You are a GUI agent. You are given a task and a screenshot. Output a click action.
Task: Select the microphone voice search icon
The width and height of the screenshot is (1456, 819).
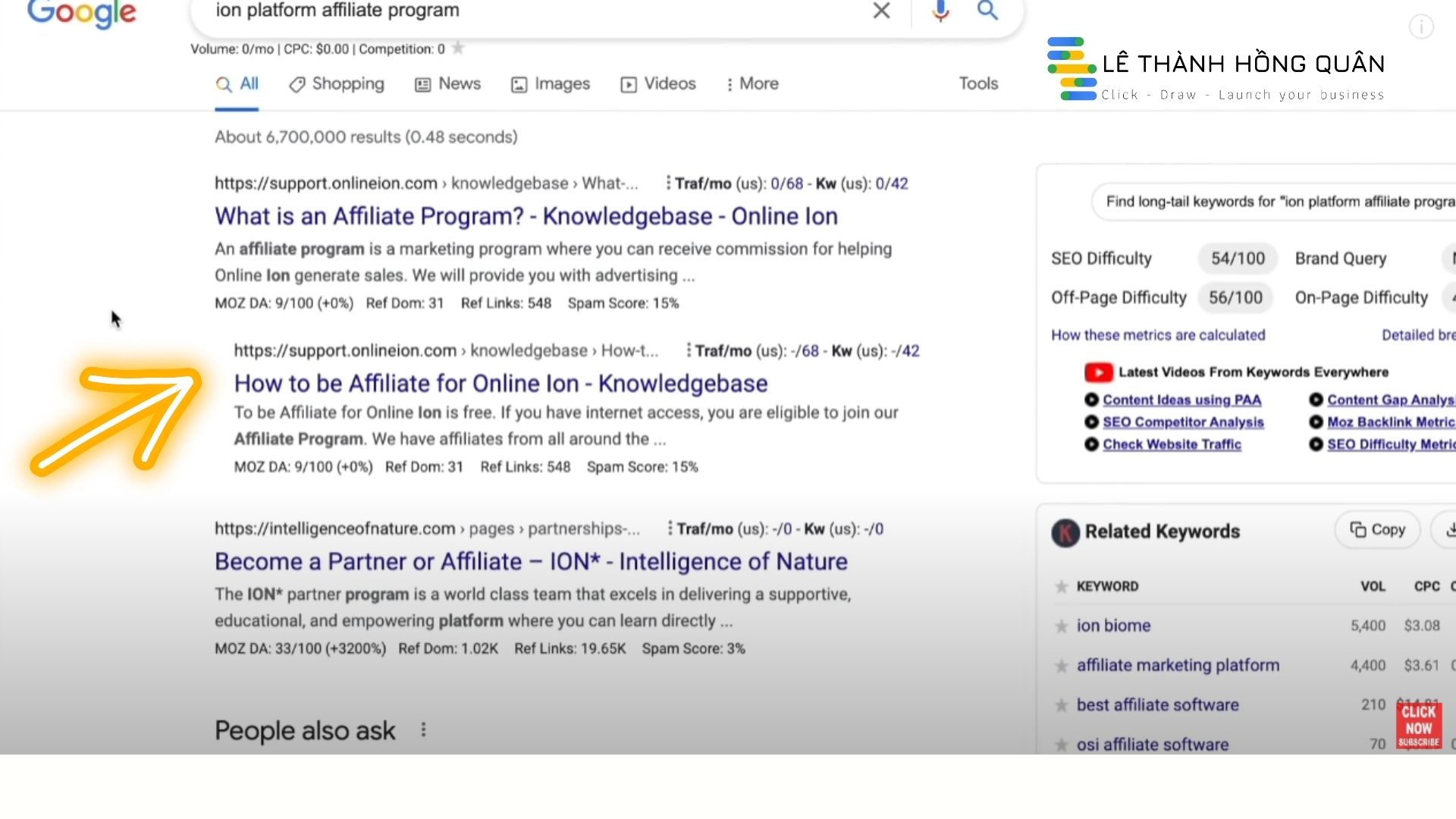(x=940, y=11)
